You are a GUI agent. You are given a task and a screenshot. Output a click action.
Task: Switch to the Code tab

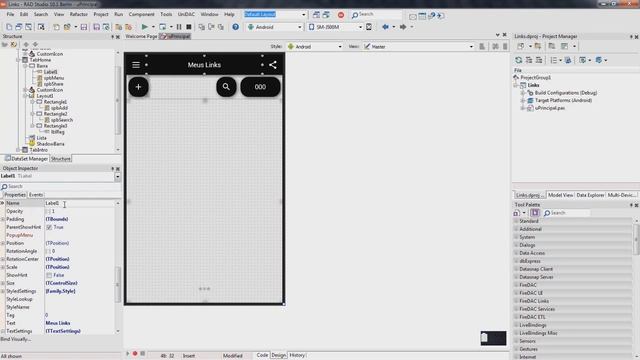click(x=262, y=355)
